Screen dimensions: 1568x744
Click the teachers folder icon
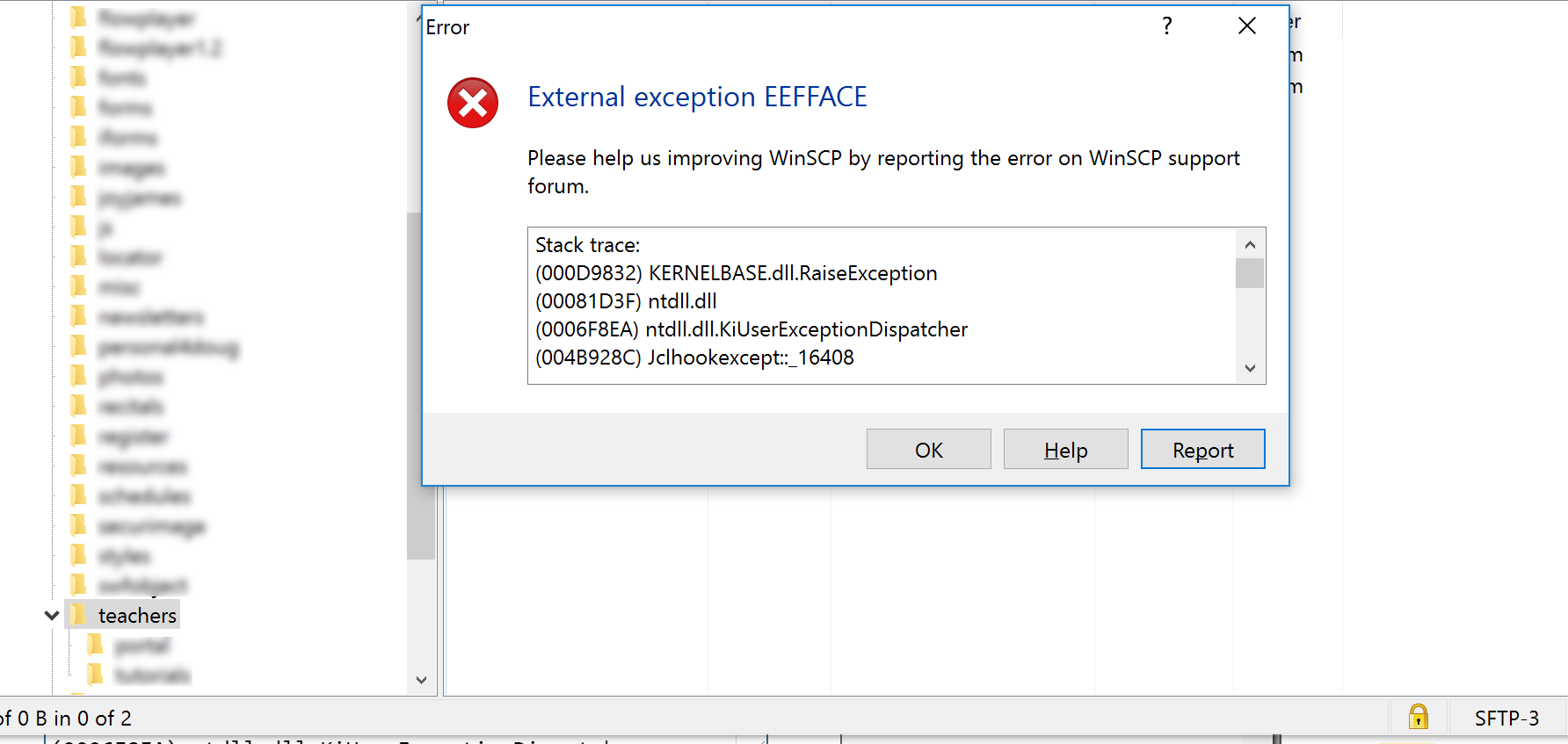pos(79,615)
